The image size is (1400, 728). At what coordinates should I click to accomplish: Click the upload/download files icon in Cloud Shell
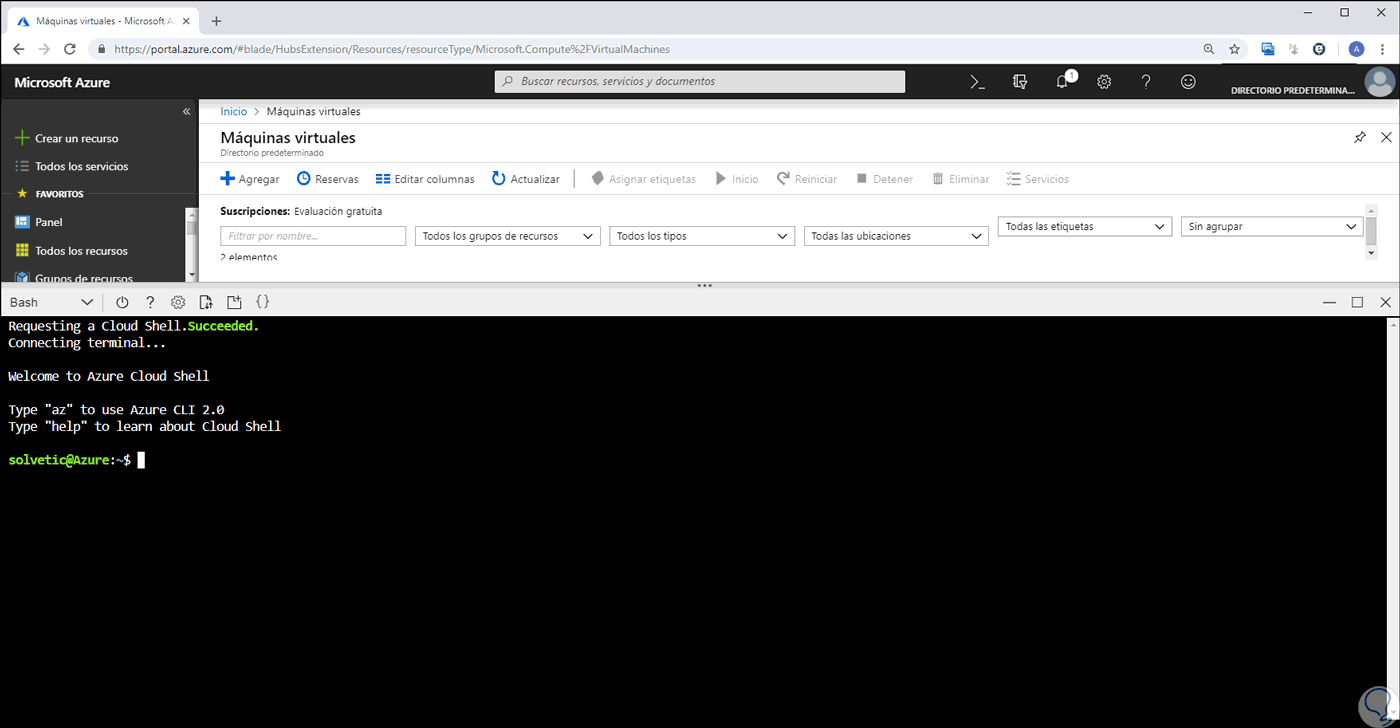(206, 302)
